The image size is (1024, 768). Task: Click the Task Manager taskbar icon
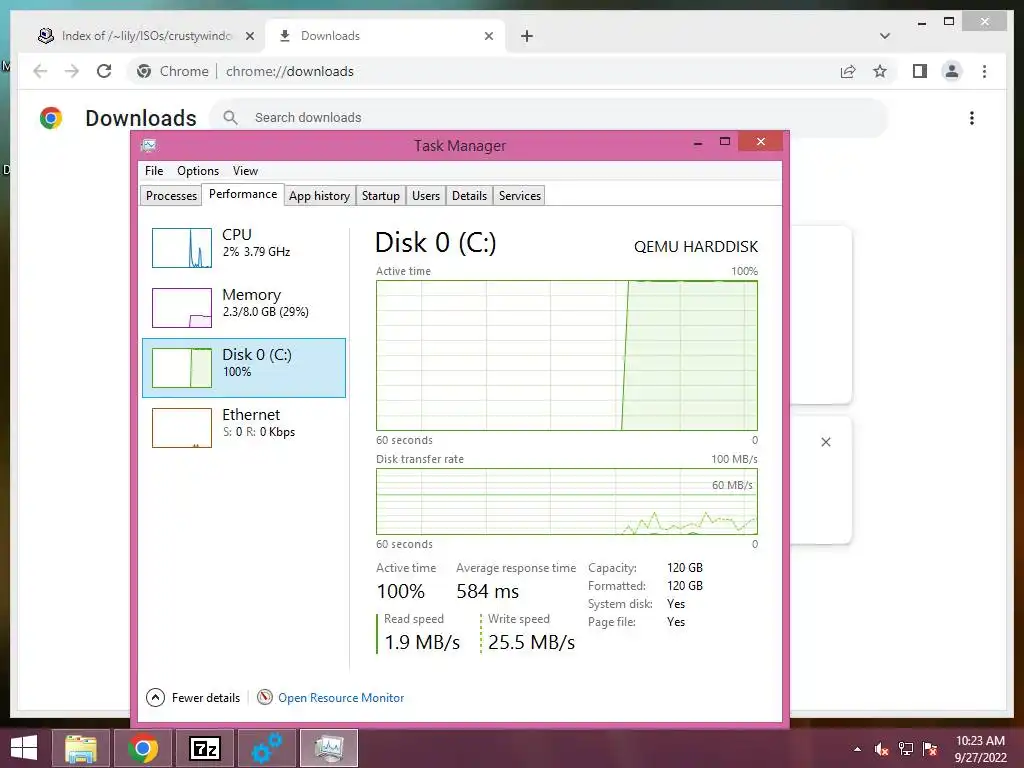tap(329, 748)
